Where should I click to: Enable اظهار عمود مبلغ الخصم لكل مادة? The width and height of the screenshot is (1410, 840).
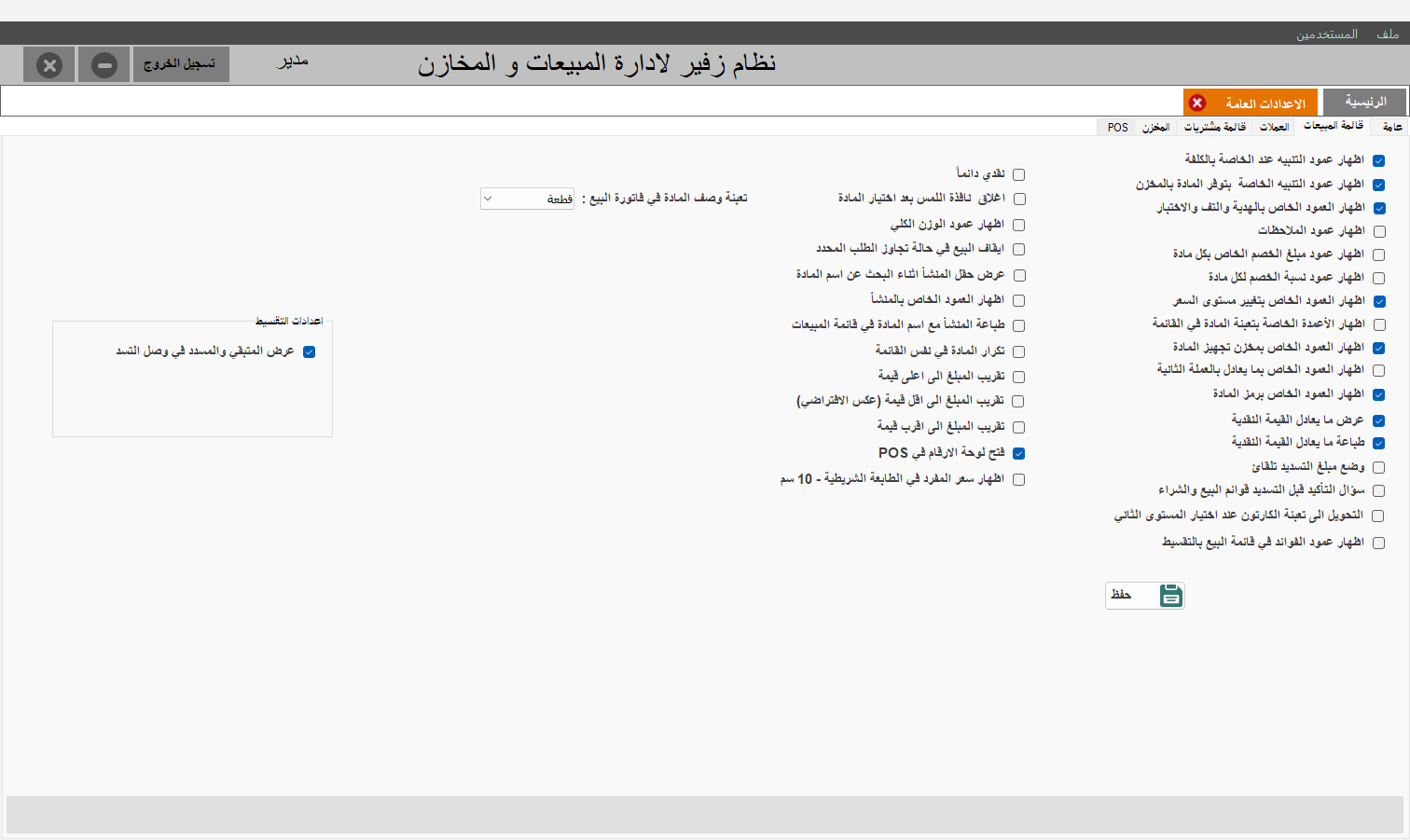pyautogui.click(x=1378, y=255)
